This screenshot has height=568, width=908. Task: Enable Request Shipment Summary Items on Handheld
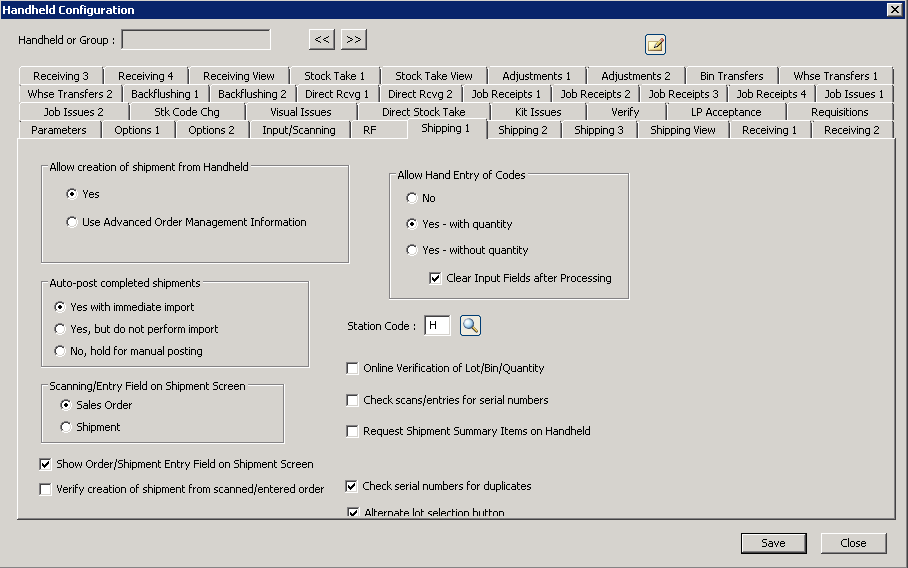pyautogui.click(x=352, y=431)
